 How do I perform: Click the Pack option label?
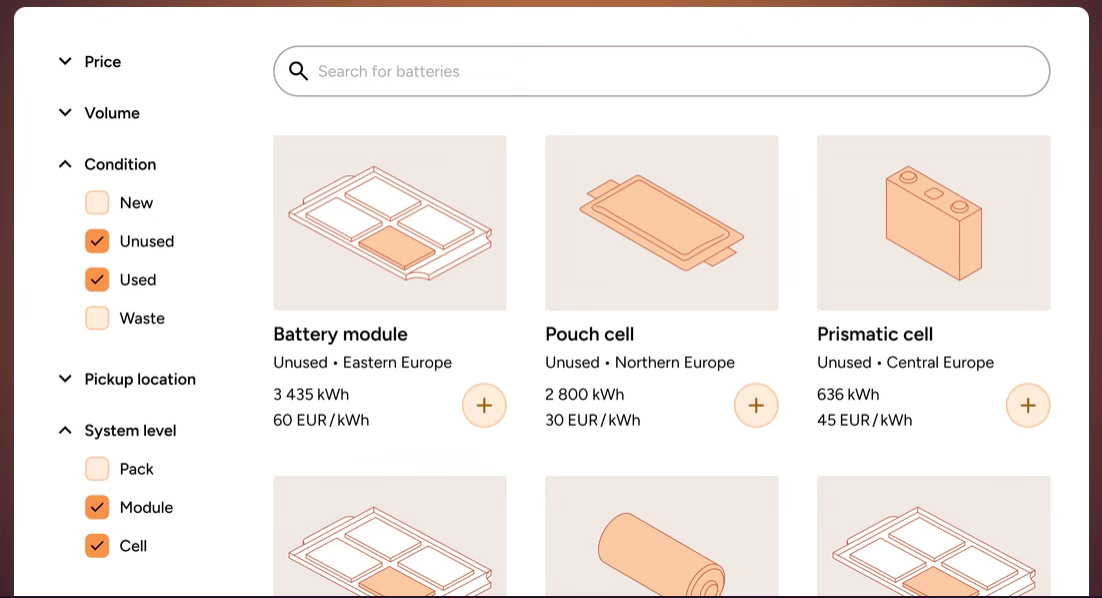coord(136,469)
